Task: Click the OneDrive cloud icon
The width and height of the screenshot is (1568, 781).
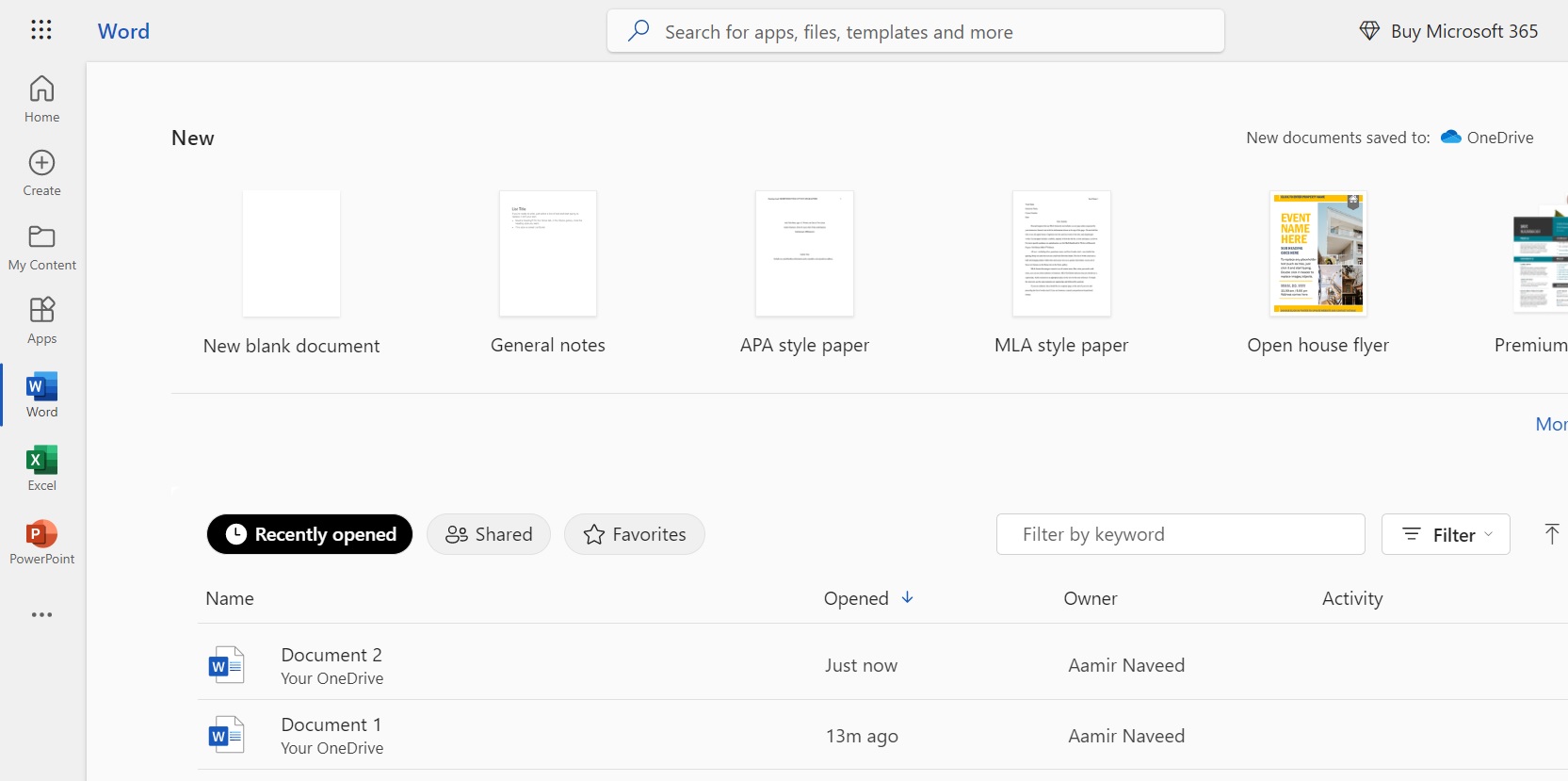Action: (x=1451, y=138)
